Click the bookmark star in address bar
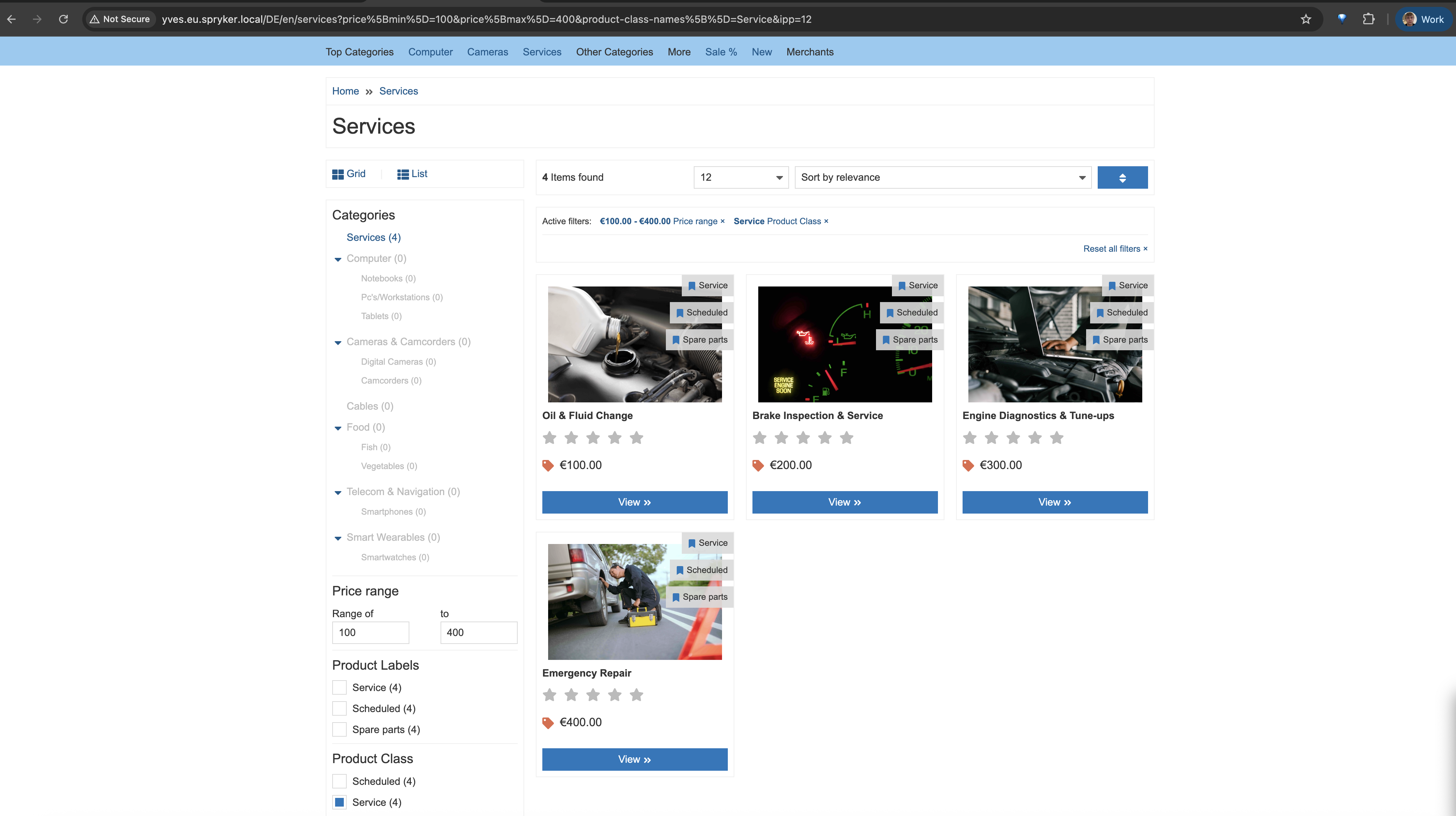This screenshot has width=1456, height=816. [1306, 18]
